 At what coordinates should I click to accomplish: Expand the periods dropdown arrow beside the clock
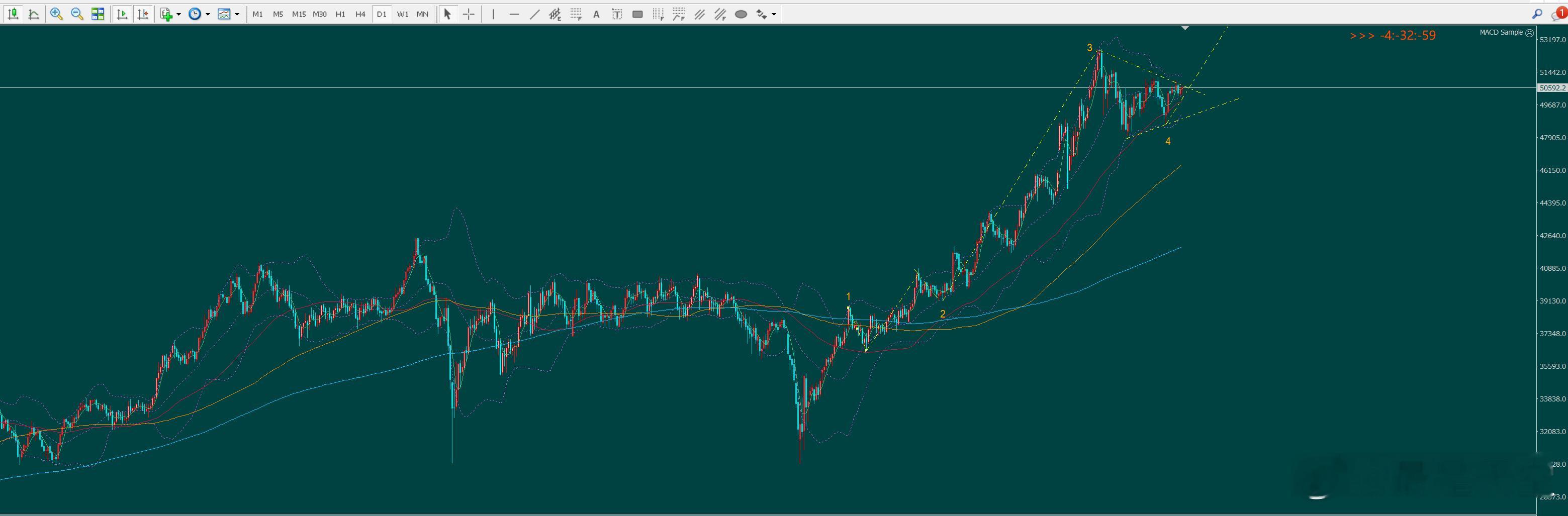pos(208,14)
